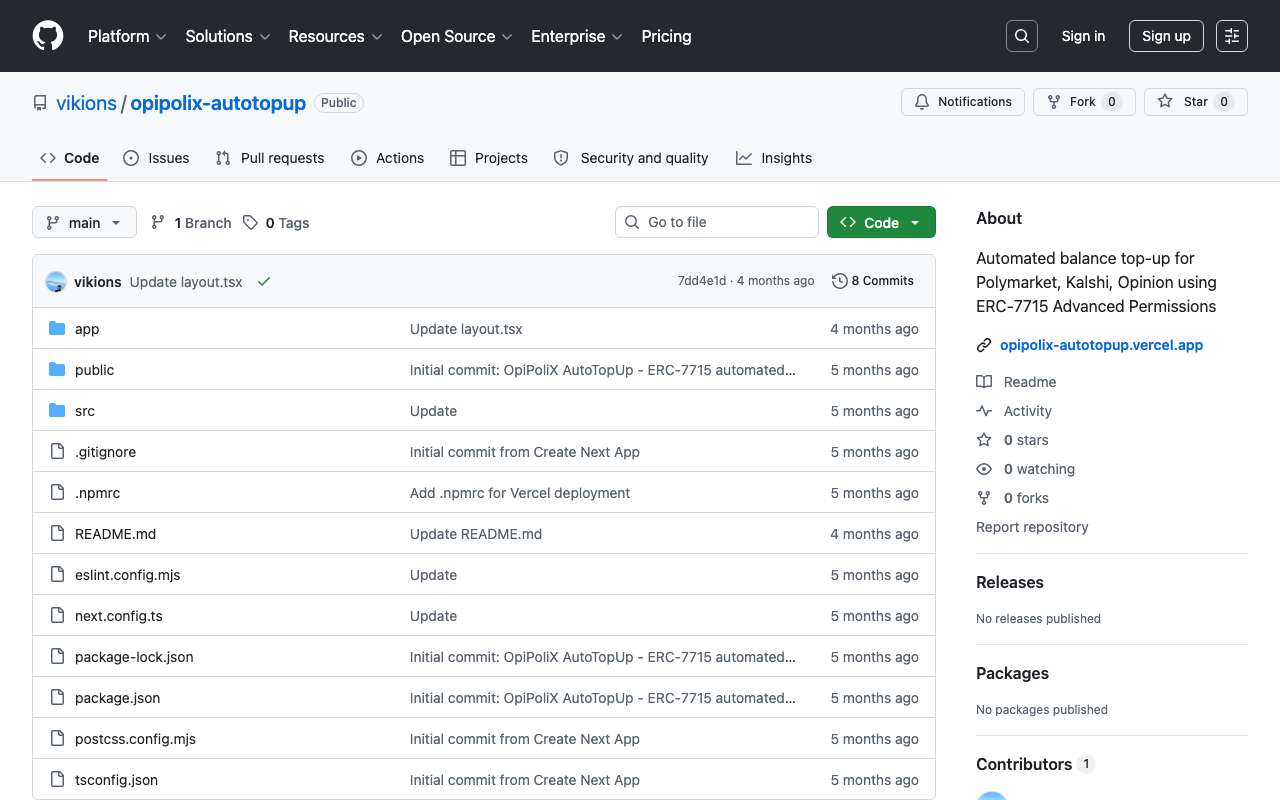Click the vikions avatar in commit bar
The image size is (1280, 800).
(x=56, y=282)
